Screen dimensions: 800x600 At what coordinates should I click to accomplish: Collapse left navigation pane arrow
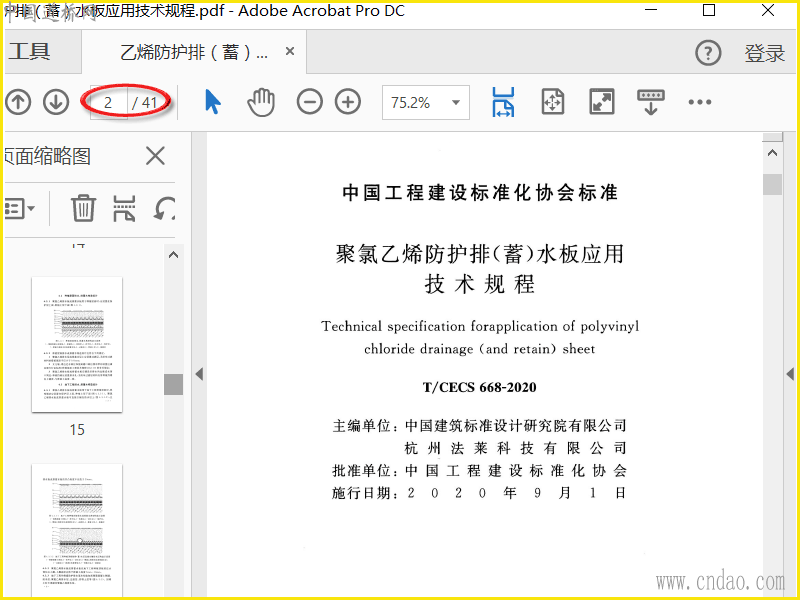tap(199, 374)
